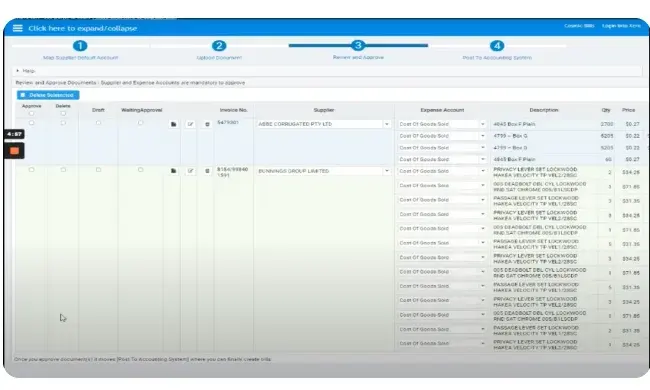This screenshot has width=650, height=390.
Task: Click the footer note about approved documents
Action: (143, 359)
